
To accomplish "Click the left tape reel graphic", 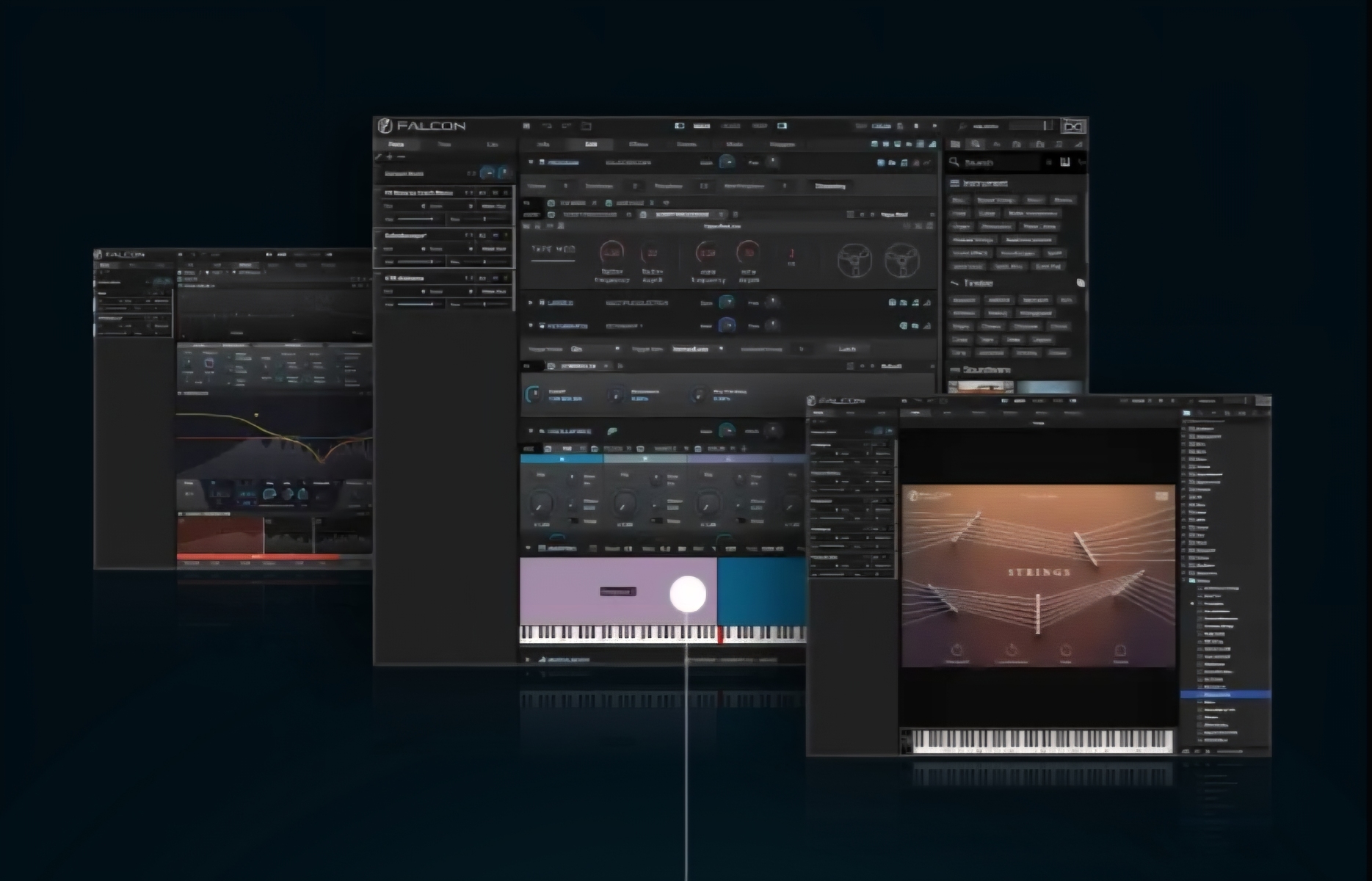I will tap(854, 260).
